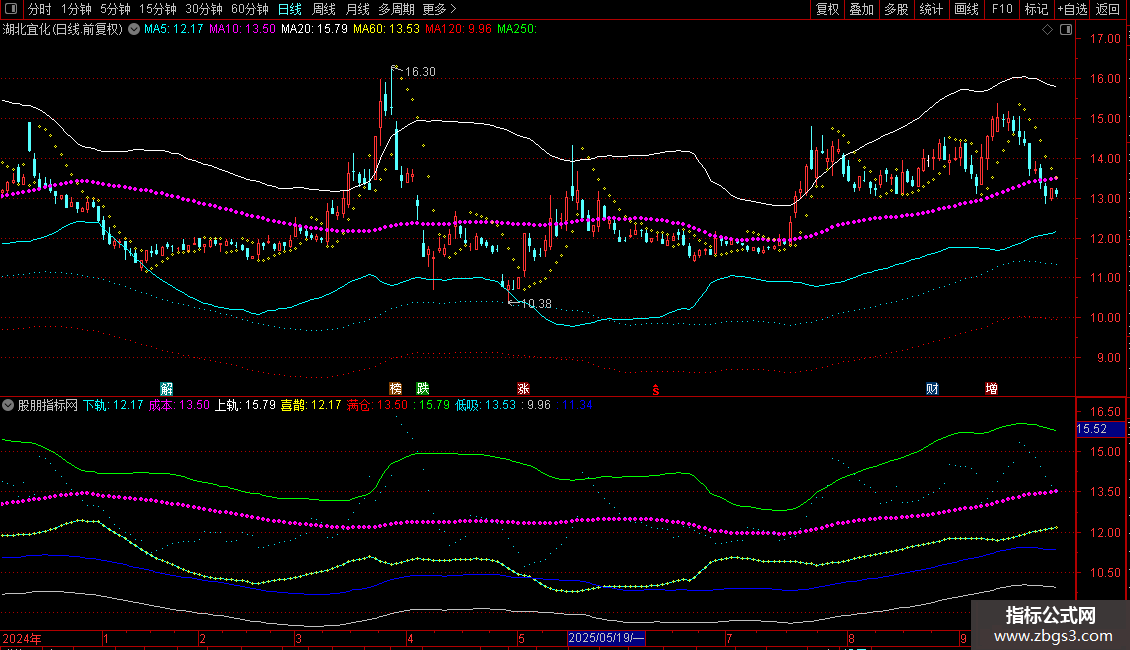Viewport: 1130px width, 650px height.
Task: Click the 喜鹊: 12.17 value label
Action: pos(311,405)
